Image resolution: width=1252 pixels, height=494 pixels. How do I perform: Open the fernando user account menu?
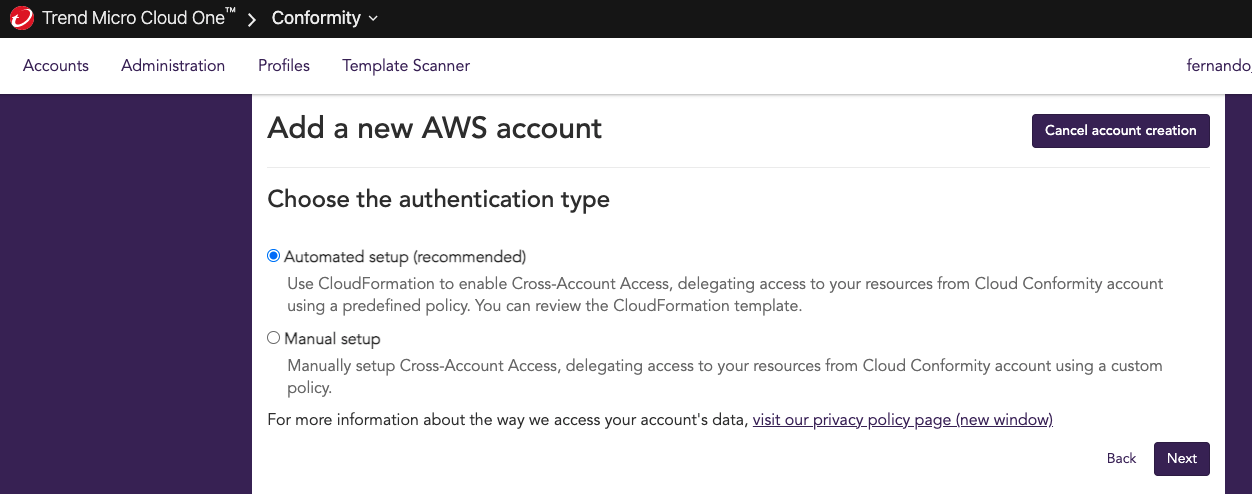(1218, 66)
